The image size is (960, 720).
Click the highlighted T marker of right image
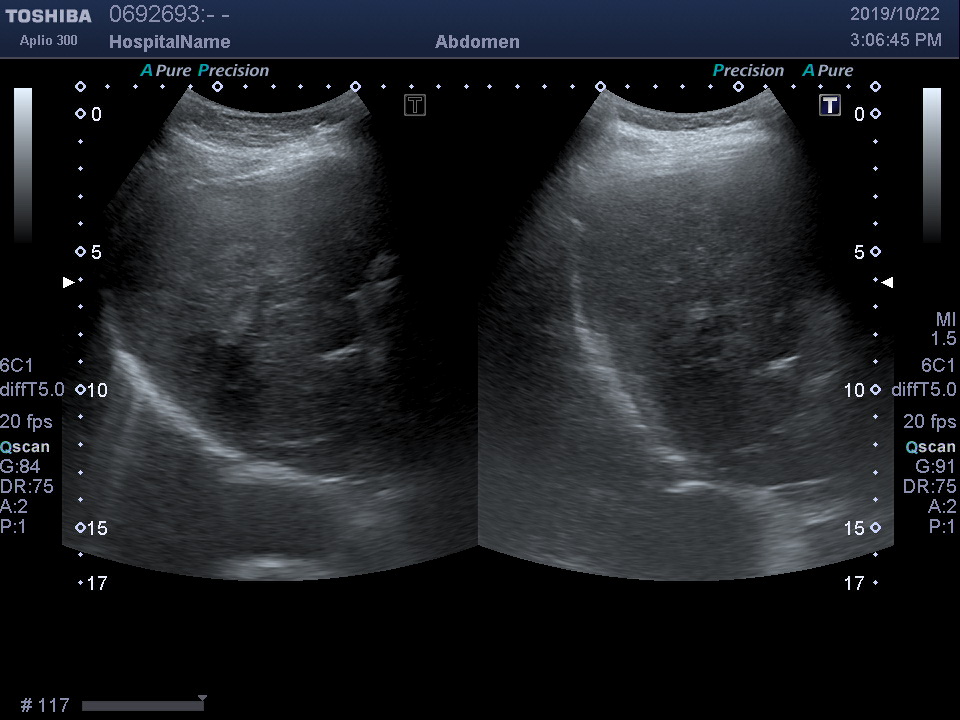pyautogui.click(x=830, y=105)
